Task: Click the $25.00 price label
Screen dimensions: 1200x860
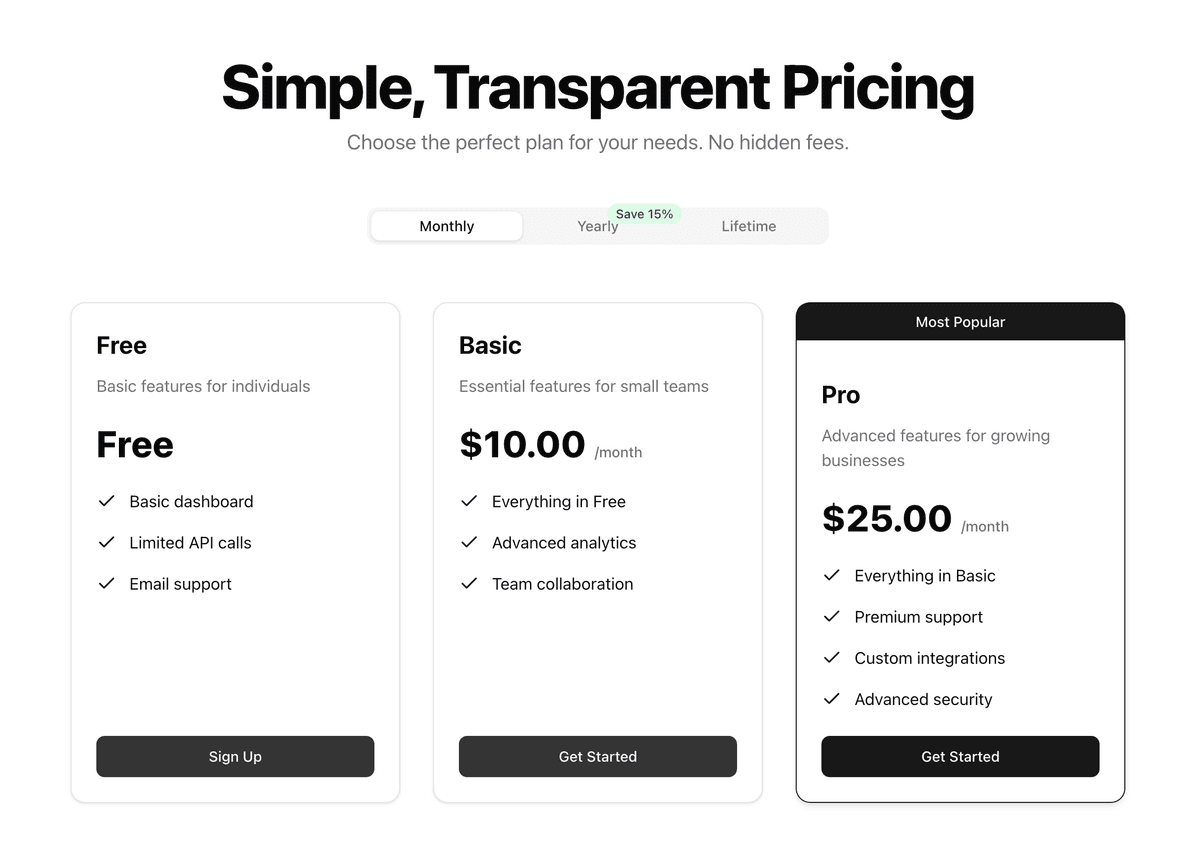Action: tap(887, 518)
